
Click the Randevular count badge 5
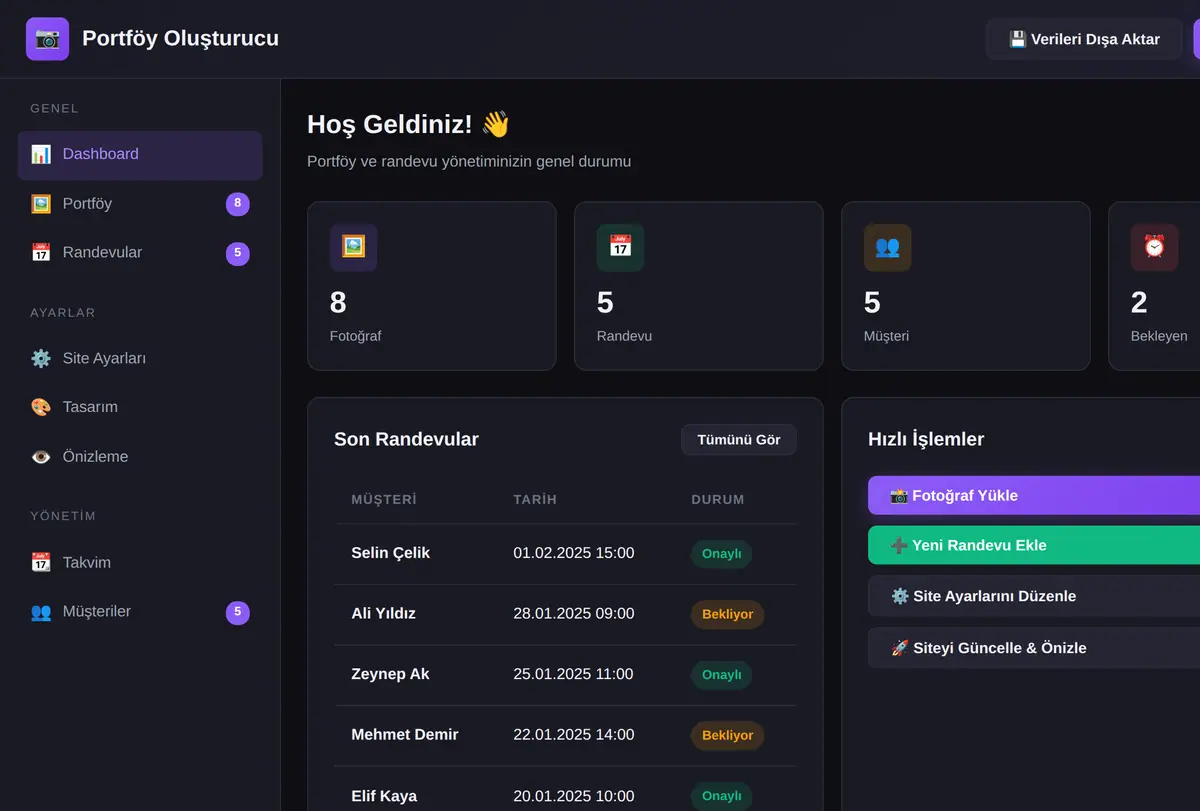[238, 253]
